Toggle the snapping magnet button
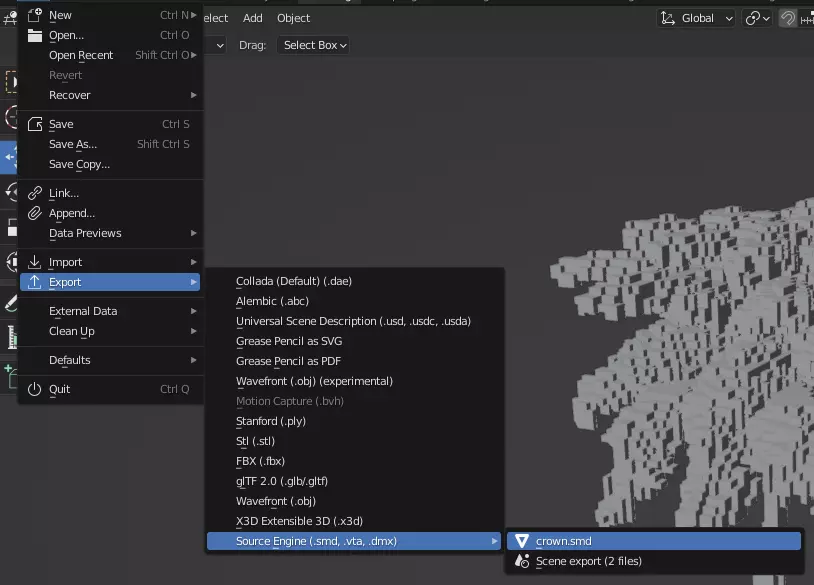The image size is (814, 585). tap(789, 18)
